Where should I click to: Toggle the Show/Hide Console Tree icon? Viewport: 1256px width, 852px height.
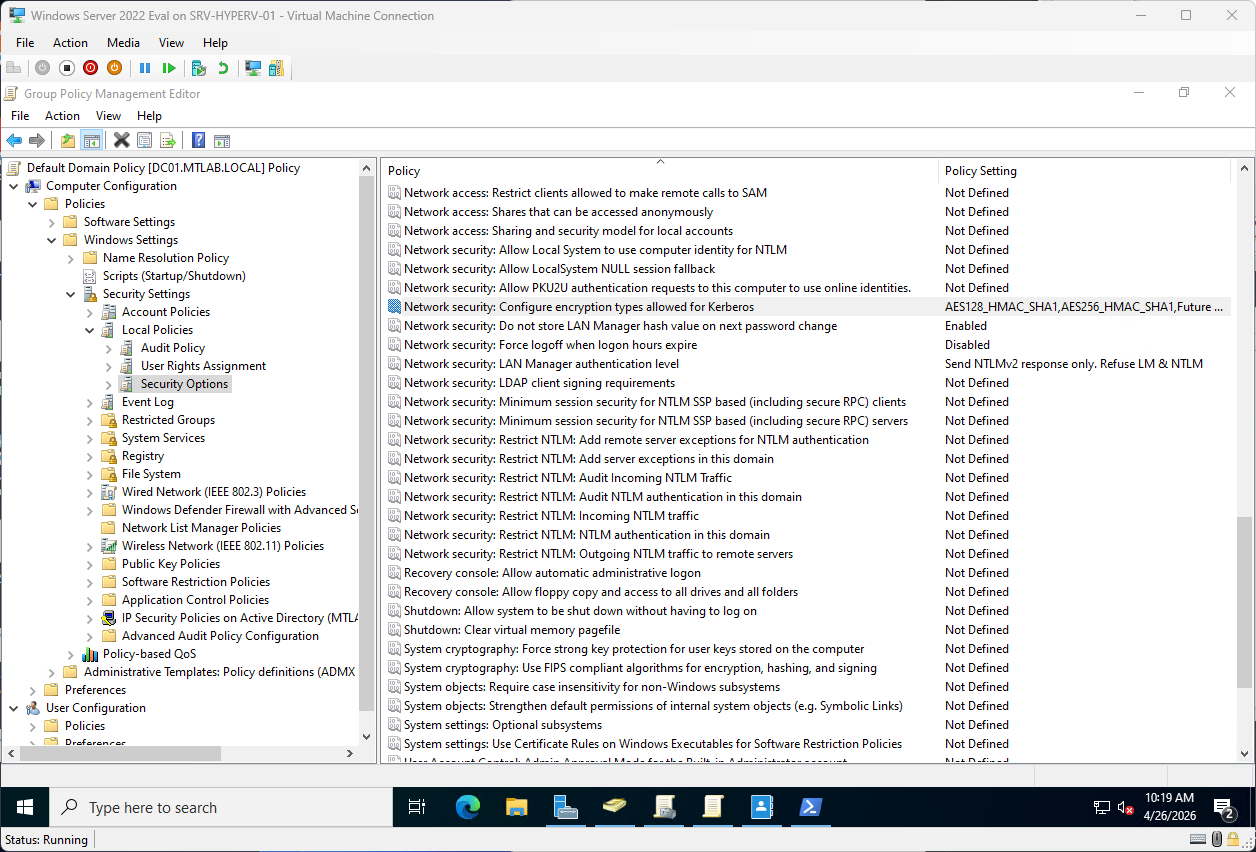pos(91,140)
